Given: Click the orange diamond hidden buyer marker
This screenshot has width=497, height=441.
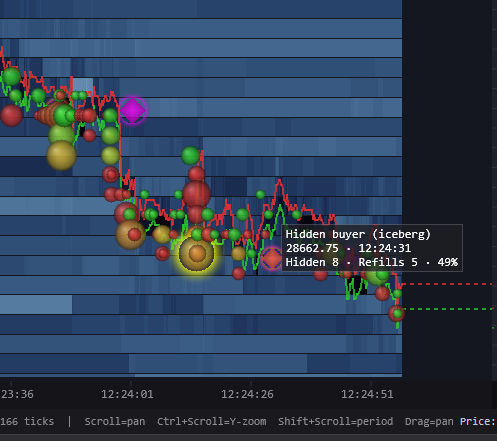Looking at the screenshot, I should click(272, 259).
